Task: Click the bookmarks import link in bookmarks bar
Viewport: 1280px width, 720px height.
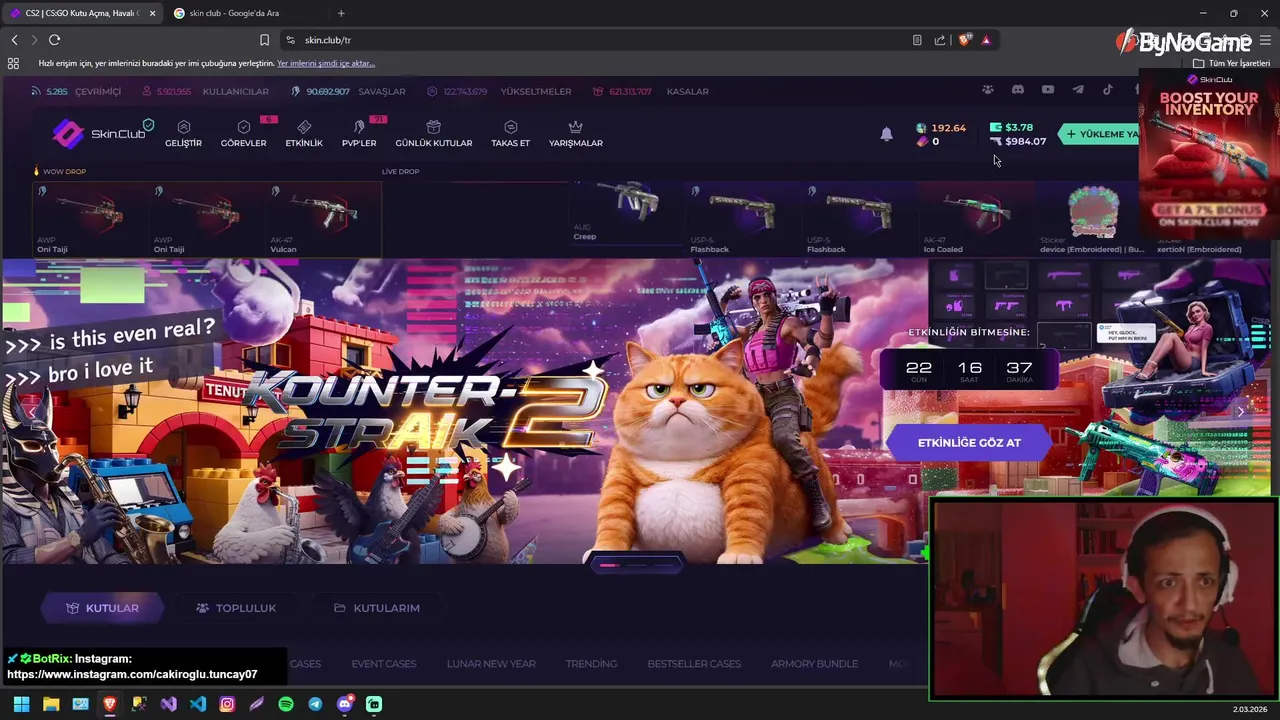Action: [326, 63]
